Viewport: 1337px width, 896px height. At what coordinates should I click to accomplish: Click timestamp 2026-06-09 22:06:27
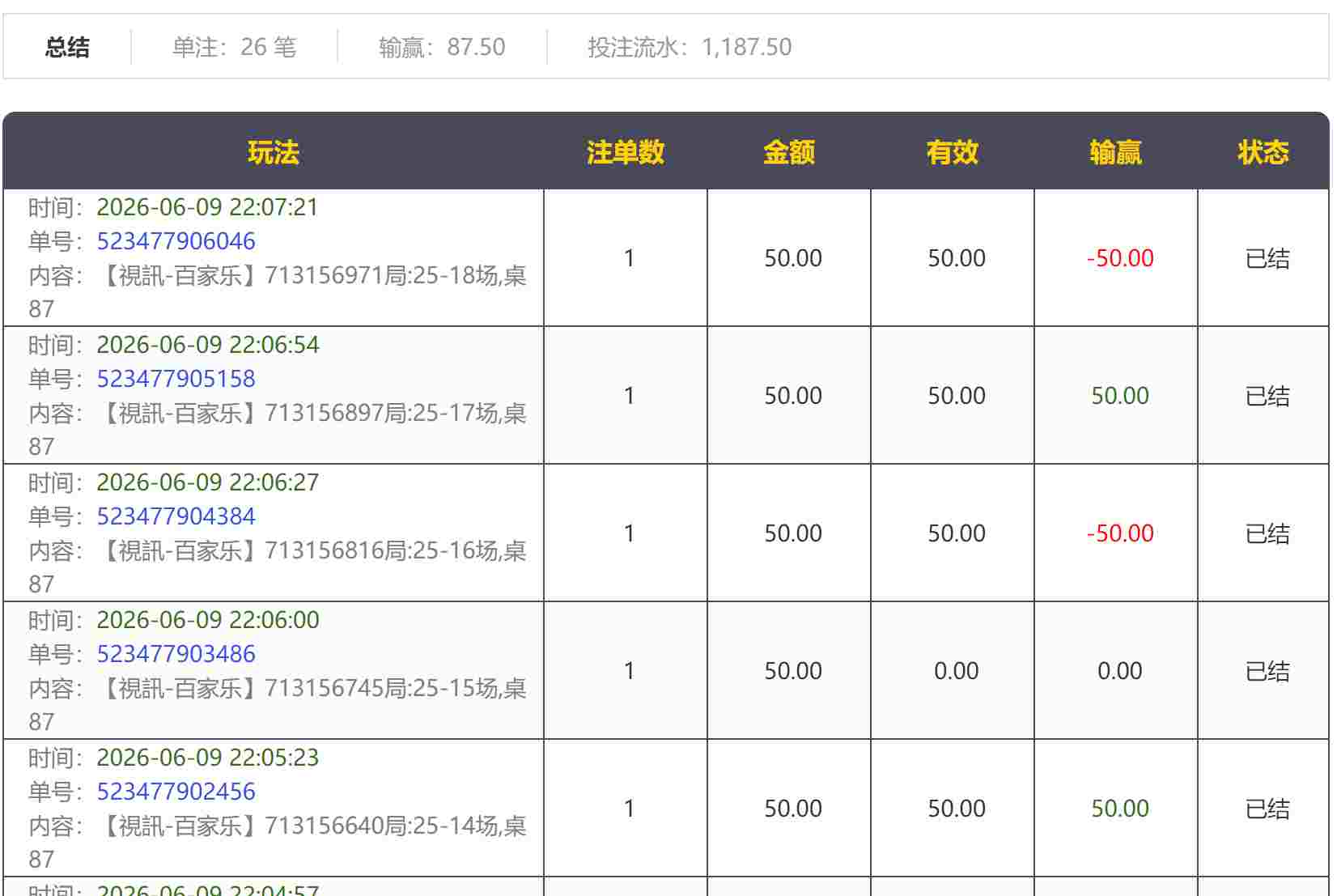pyautogui.click(x=207, y=482)
